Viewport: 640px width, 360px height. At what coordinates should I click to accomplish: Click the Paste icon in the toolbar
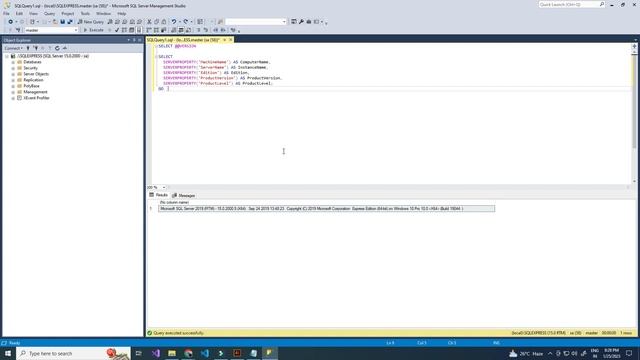click(x=164, y=22)
